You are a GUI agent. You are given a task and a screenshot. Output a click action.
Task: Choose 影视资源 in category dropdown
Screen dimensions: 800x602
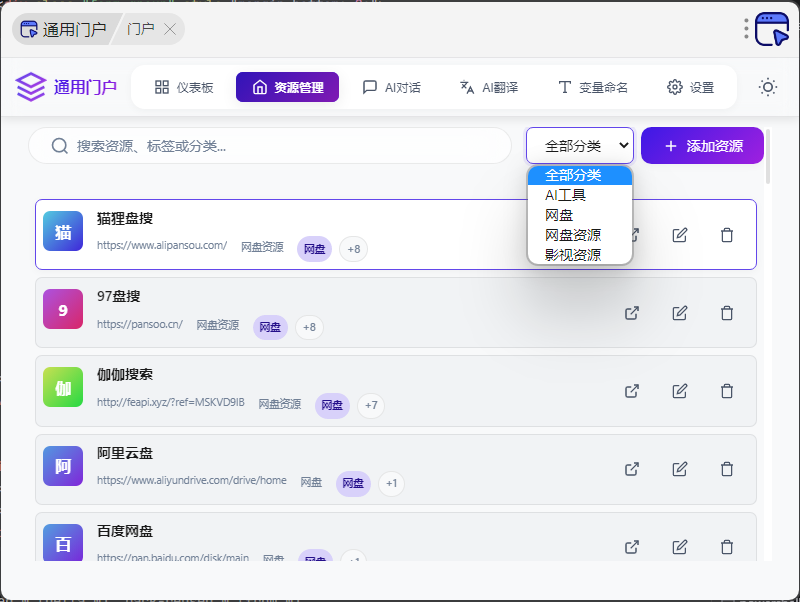click(x=573, y=255)
